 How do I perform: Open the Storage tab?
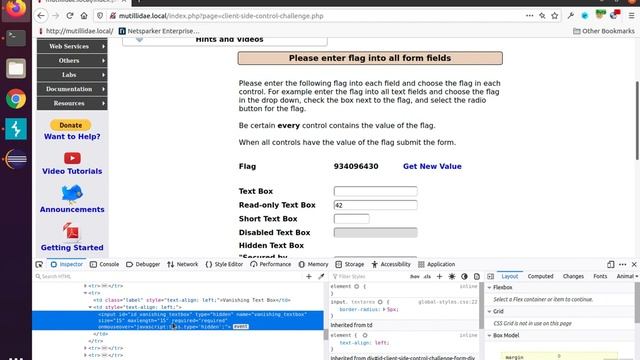tap(349, 264)
